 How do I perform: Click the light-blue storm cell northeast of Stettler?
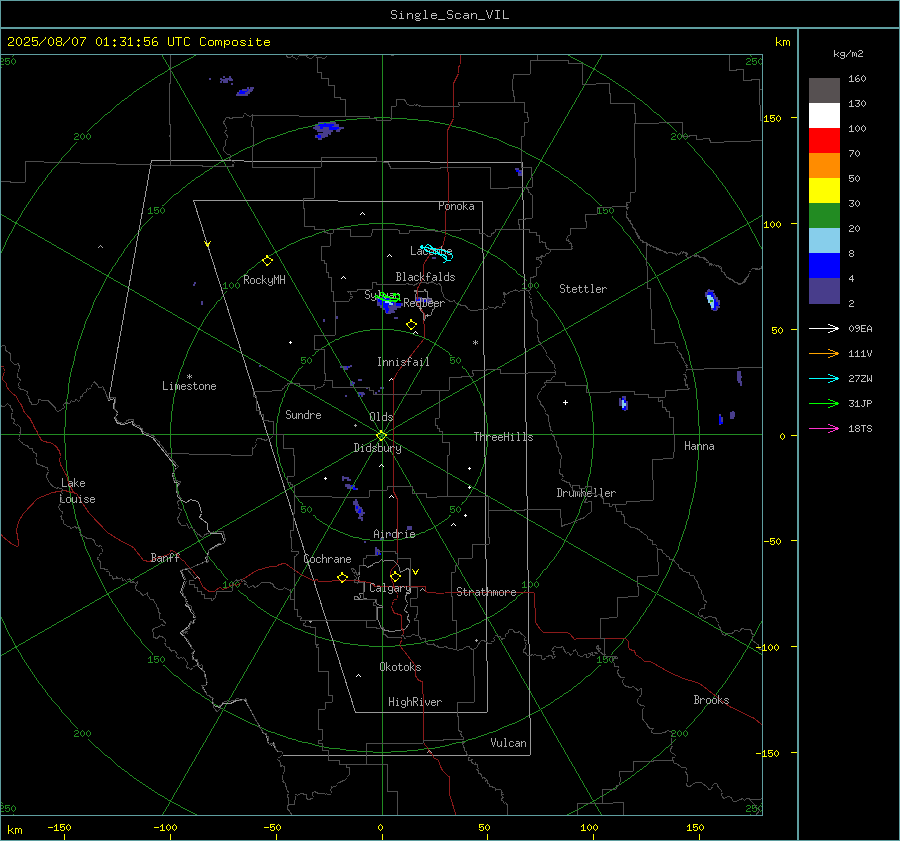(712, 300)
